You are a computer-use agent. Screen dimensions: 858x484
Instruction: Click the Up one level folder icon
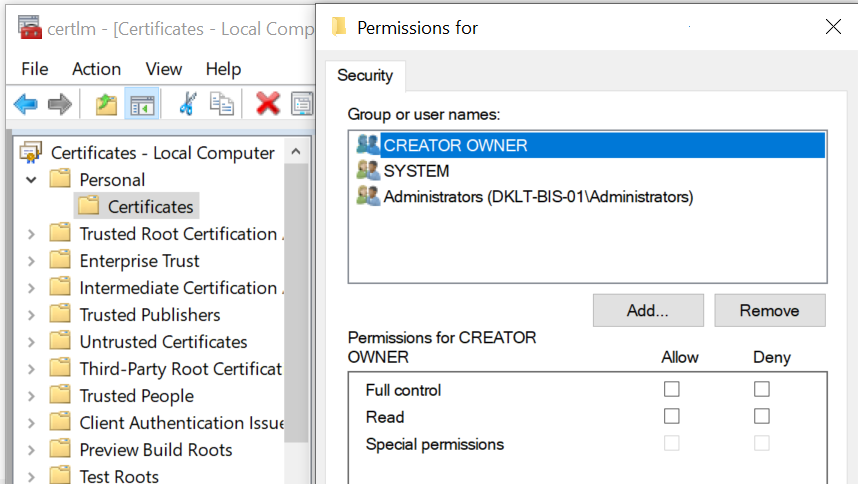pyautogui.click(x=106, y=104)
